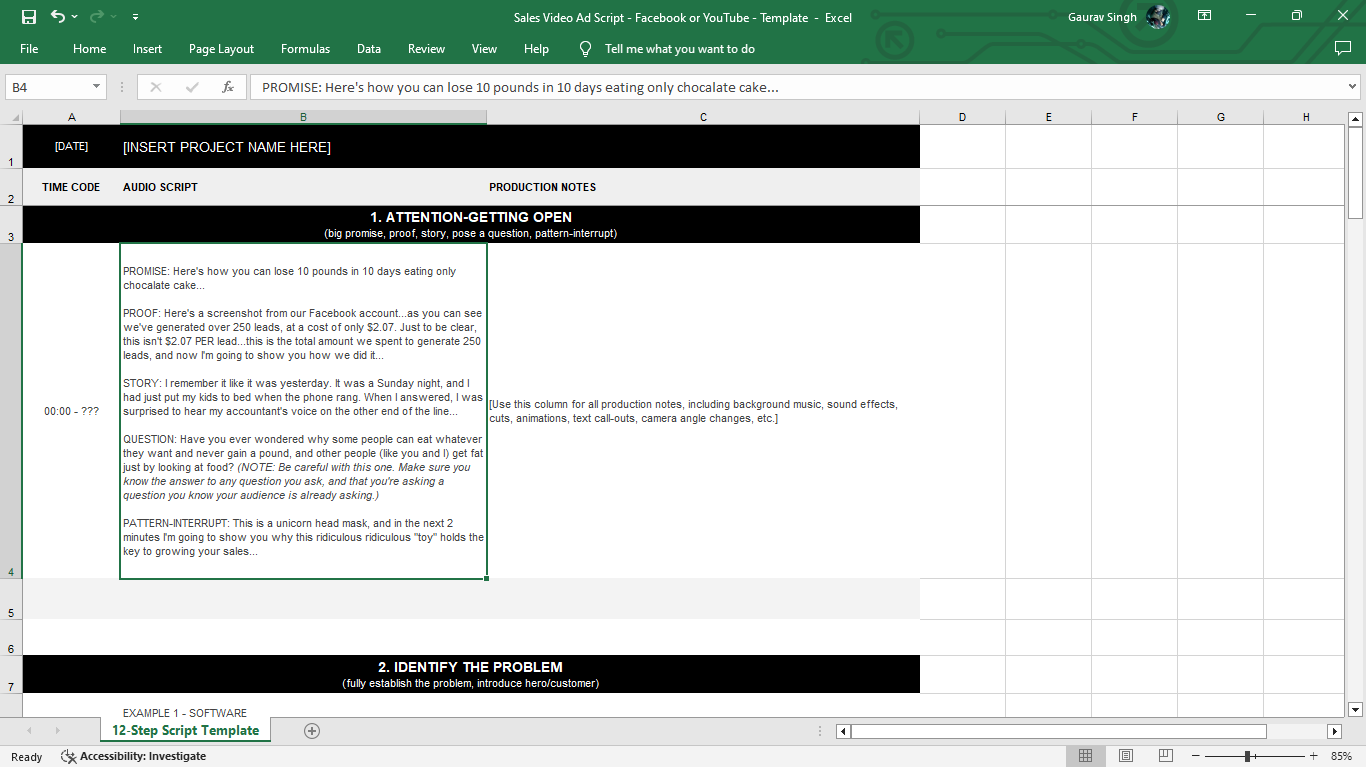Open the Comments speech bubble icon
Image resolution: width=1366 pixels, height=768 pixels.
tap(1343, 48)
